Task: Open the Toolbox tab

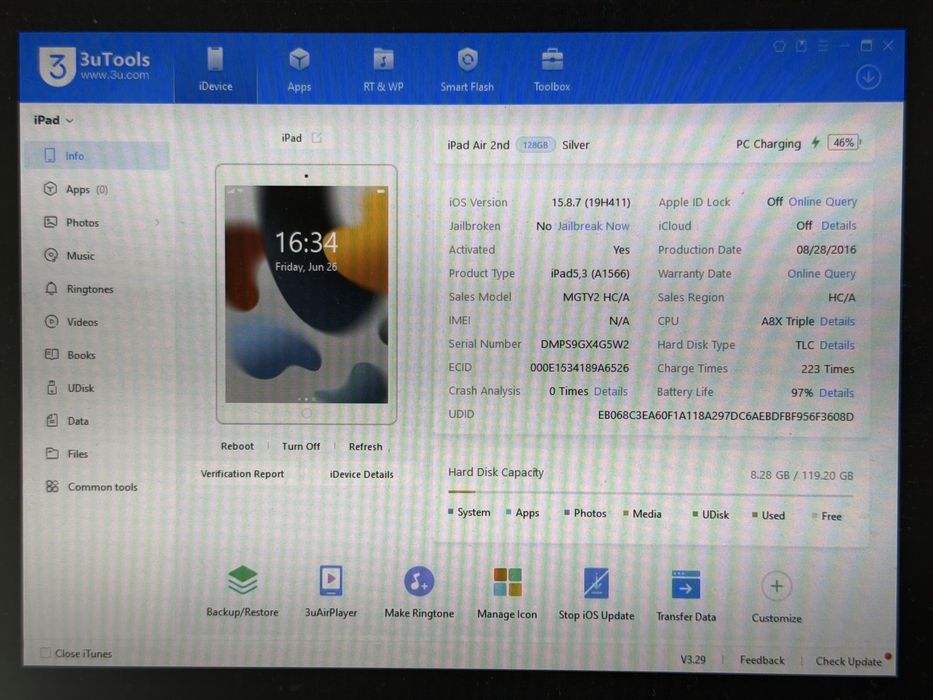Action: point(552,70)
